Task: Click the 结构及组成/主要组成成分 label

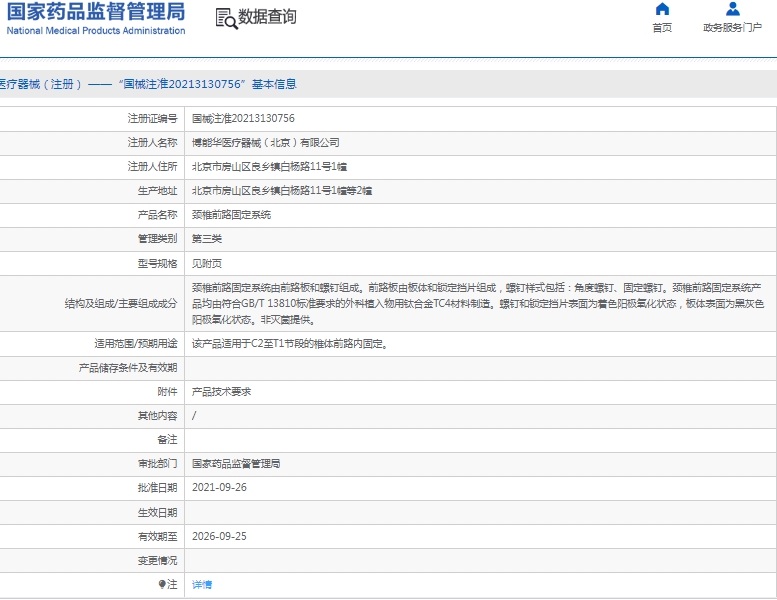Action: (121, 304)
